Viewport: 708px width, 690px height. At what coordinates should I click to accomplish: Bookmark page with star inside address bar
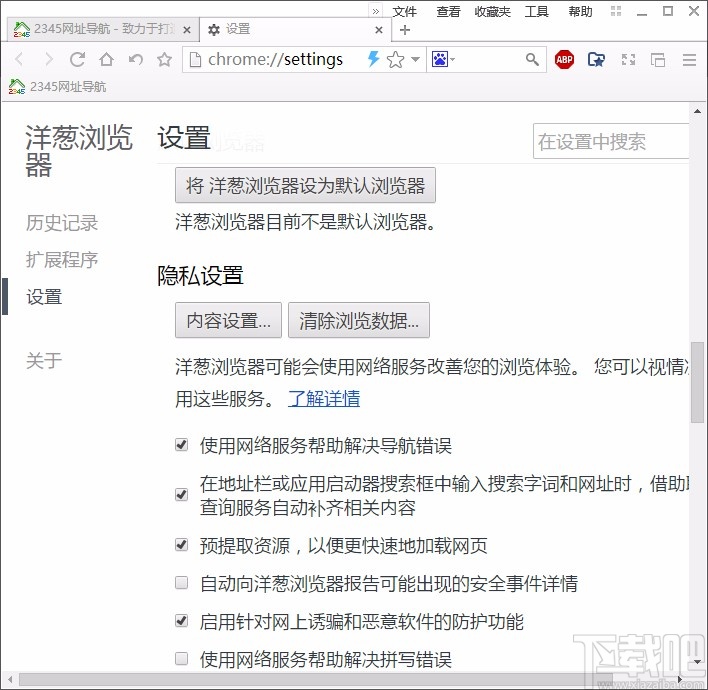pos(396,59)
